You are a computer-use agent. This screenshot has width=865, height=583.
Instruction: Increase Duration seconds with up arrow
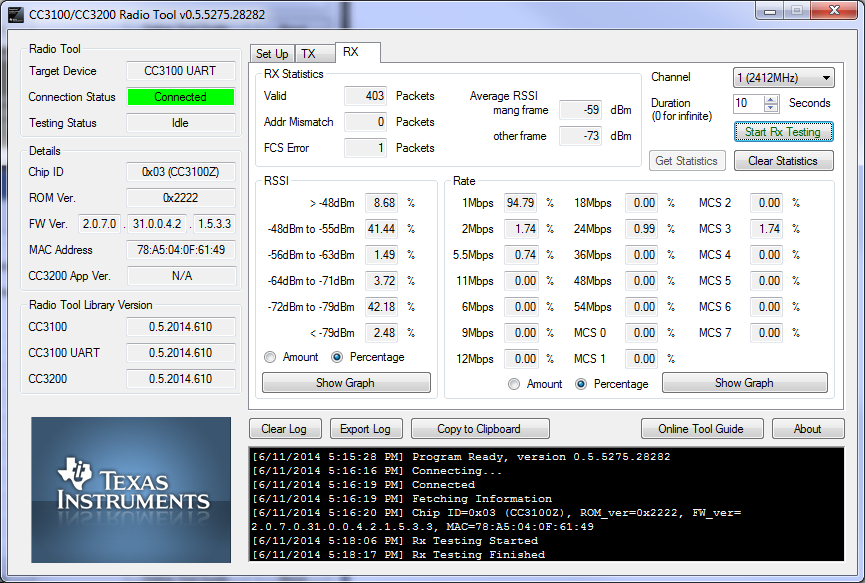click(x=771, y=99)
